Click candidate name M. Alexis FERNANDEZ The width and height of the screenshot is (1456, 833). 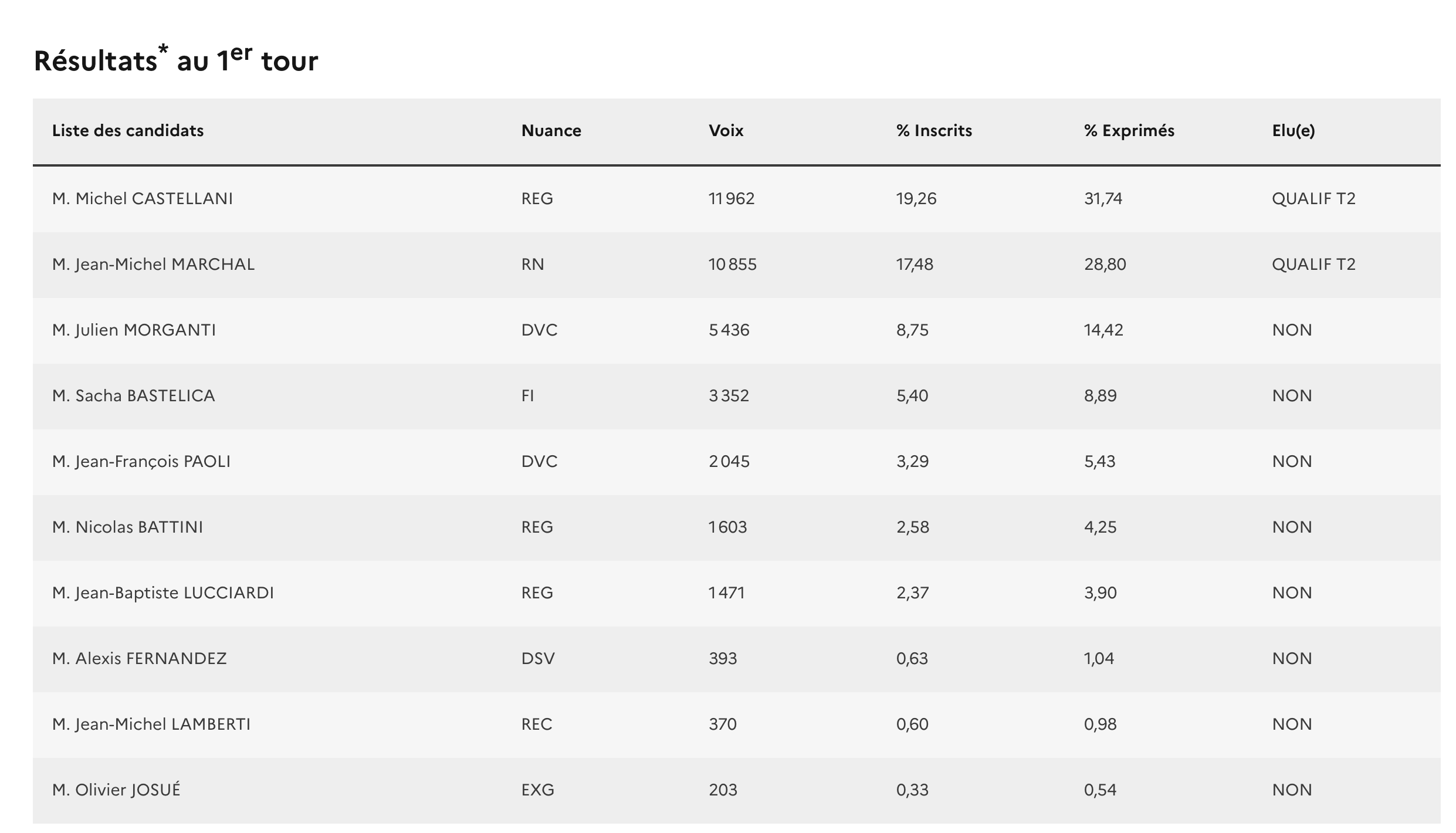[139, 659]
